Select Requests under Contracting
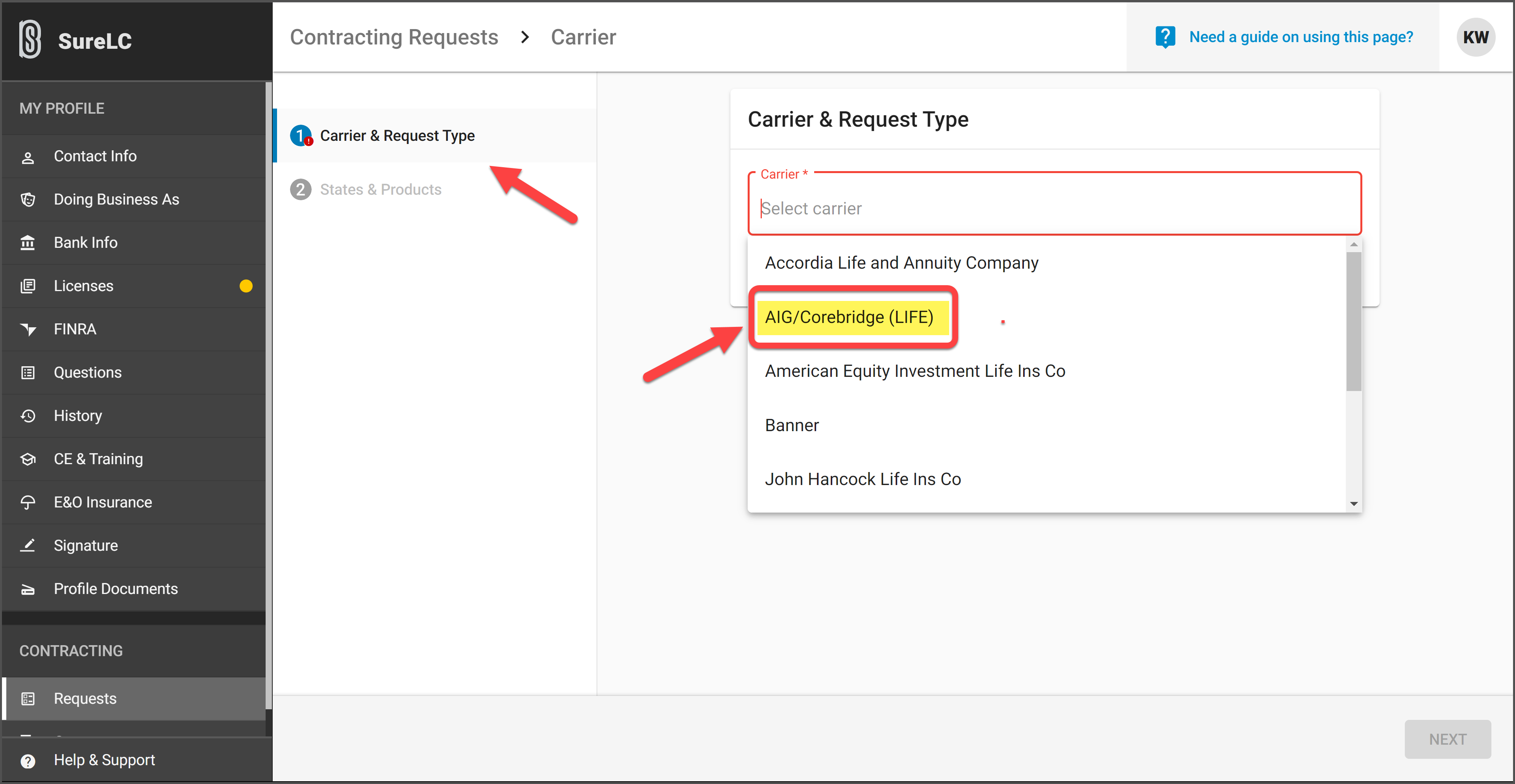Screen dimensions: 1515x784 coord(134,699)
